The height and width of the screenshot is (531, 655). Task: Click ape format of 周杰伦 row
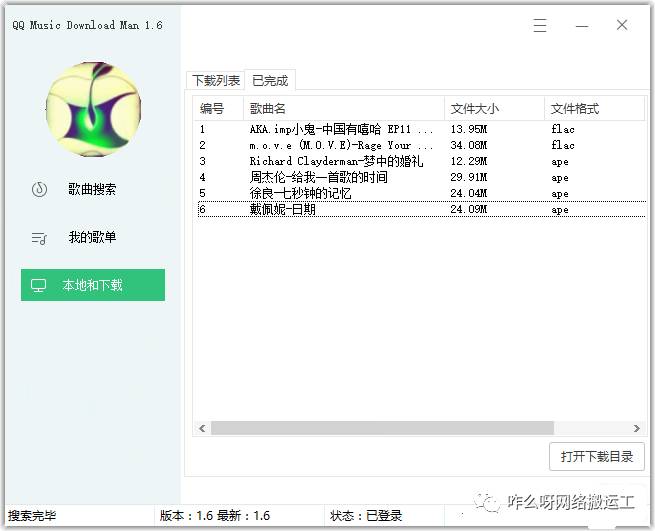pos(560,178)
